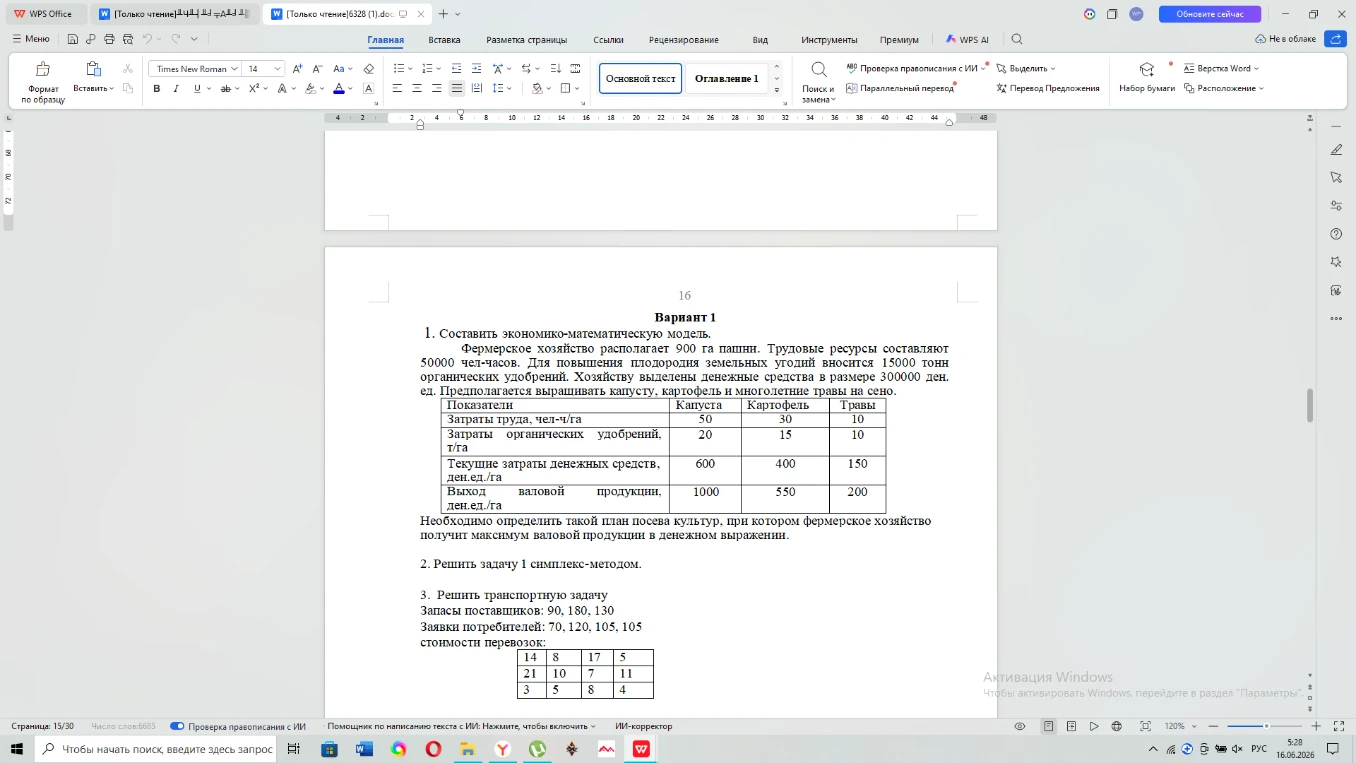Open the Инструменты tab

(829, 40)
